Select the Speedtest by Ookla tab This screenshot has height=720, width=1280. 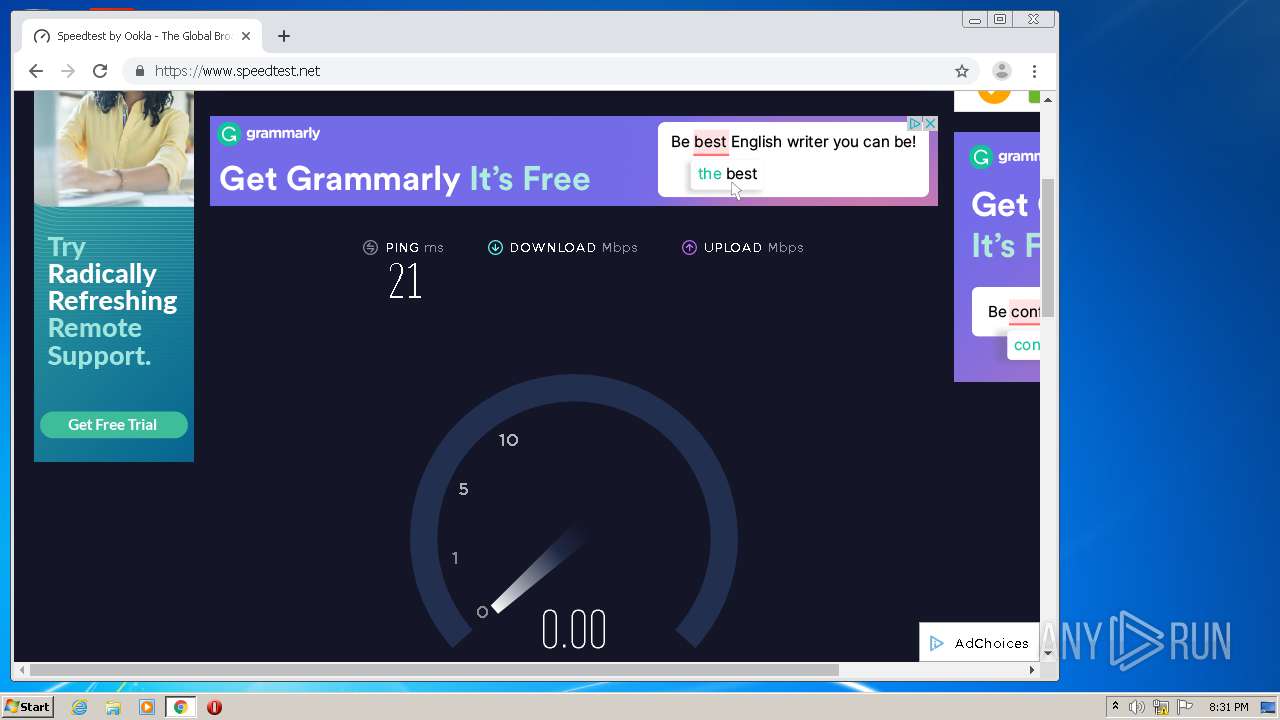(142, 36)
